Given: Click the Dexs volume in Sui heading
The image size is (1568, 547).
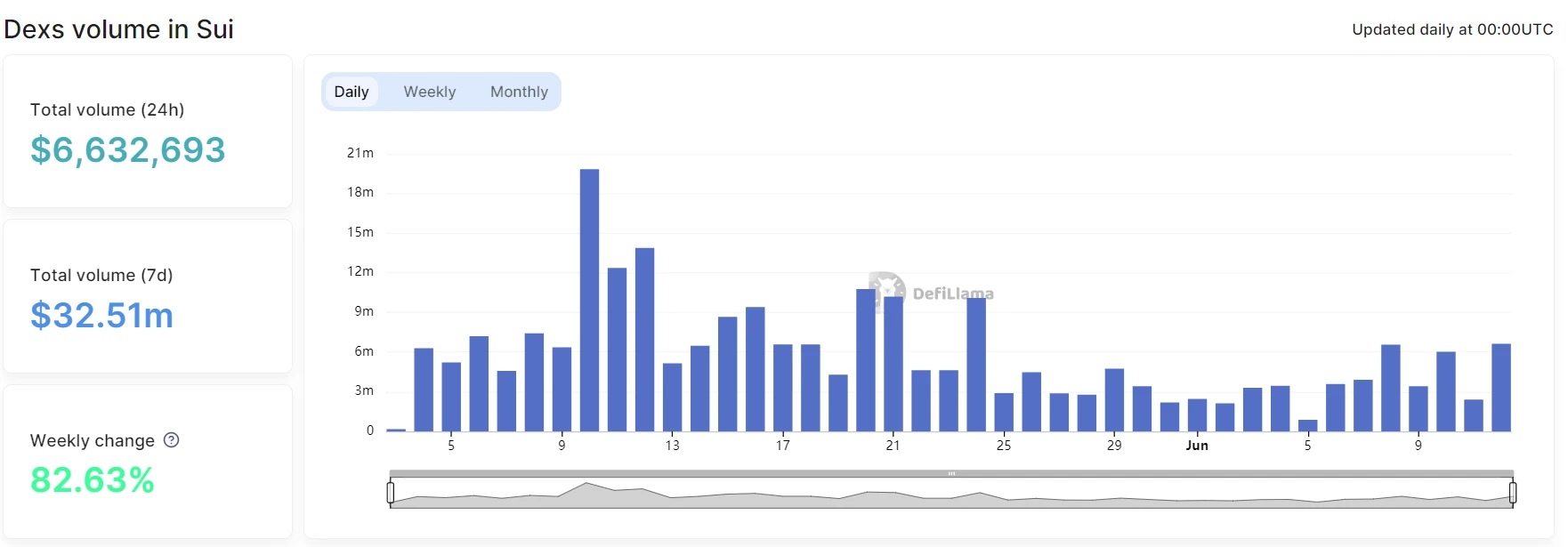Looking at the screenshot, I should click(x=118, y=29).
